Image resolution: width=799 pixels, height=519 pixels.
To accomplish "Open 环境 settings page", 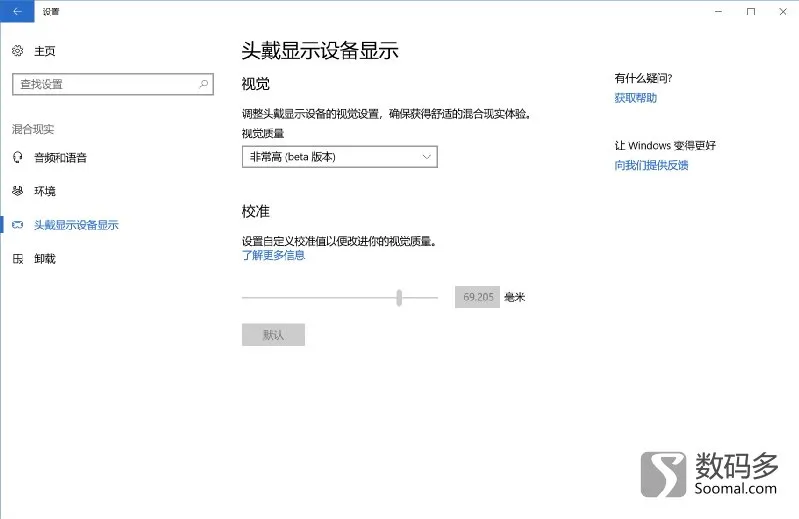I will (44, 191).
